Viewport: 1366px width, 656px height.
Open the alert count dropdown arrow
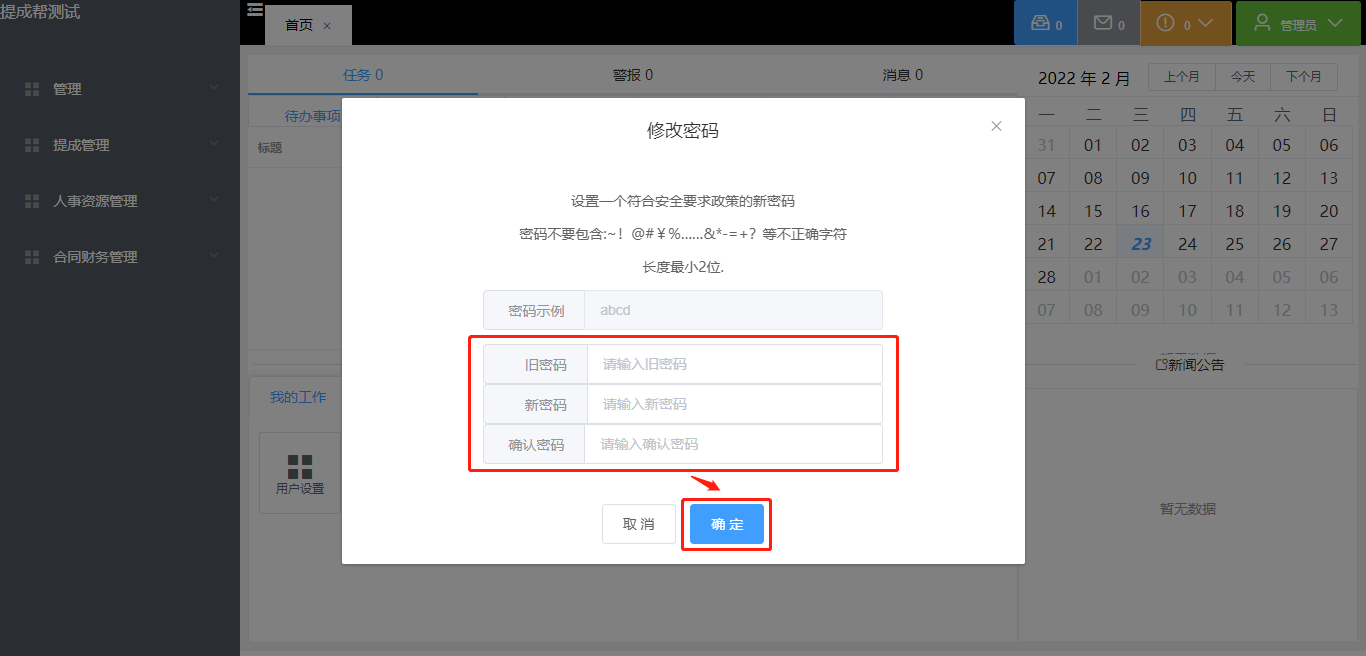pyautogui.click(x=1205, y=23)
